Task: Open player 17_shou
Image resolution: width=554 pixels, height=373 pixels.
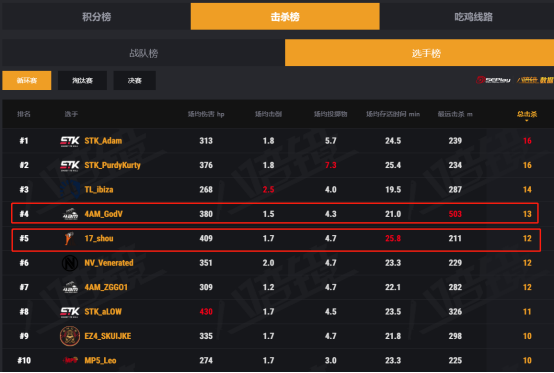Action: [99, 238]
